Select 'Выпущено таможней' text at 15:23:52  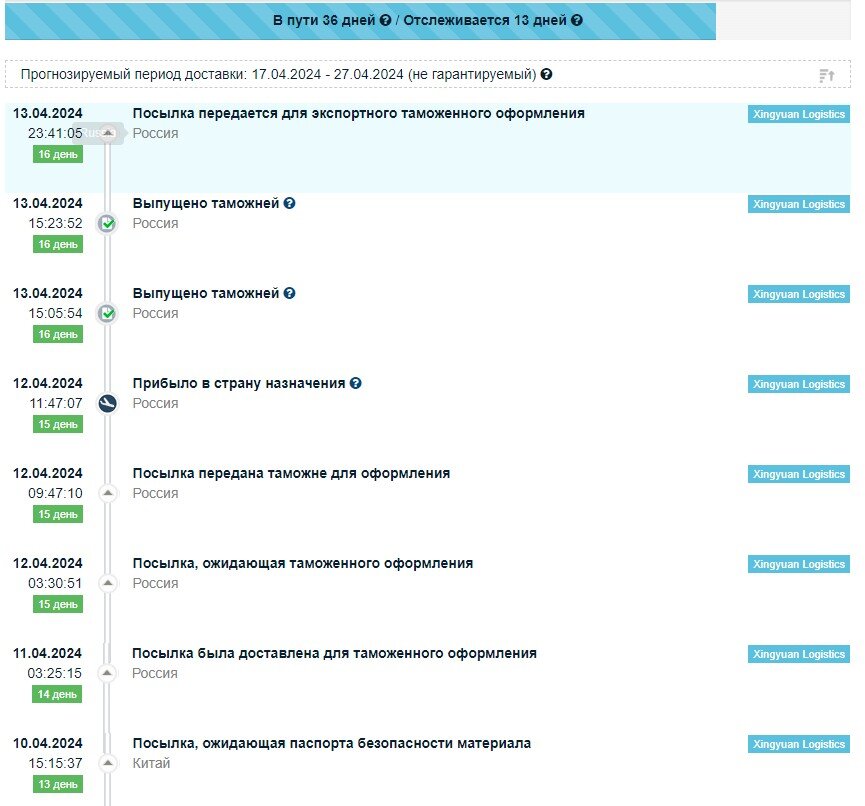206,203
